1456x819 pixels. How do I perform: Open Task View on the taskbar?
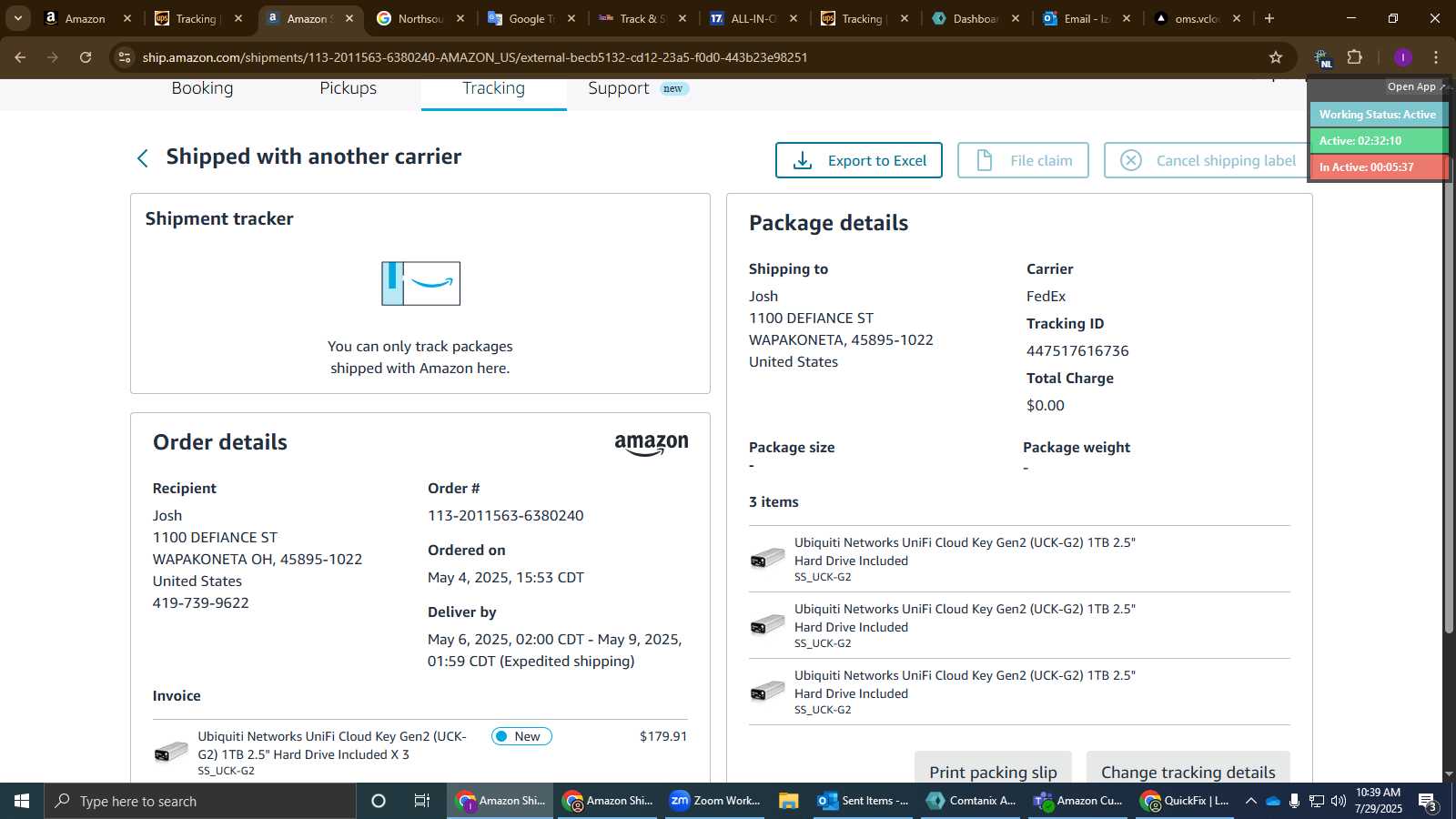(x=422, y=801)
